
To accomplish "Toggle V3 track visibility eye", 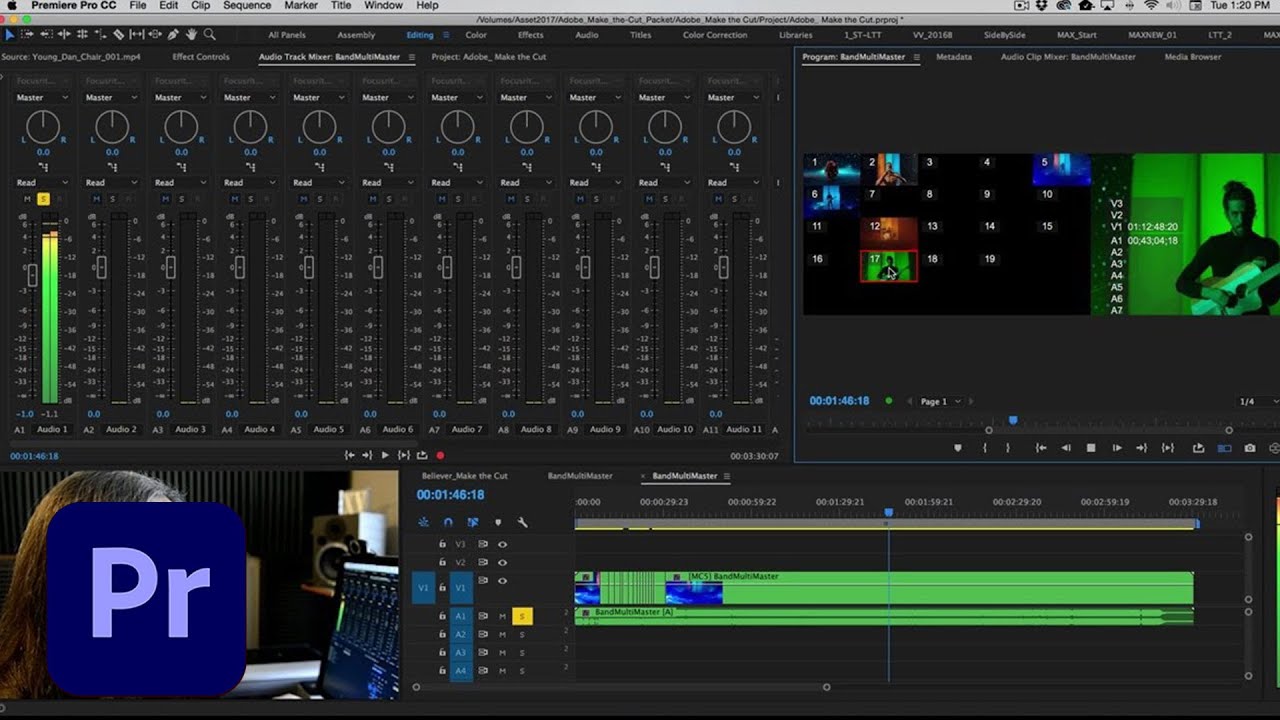I will pyautogui.click(x=502, y=544).
